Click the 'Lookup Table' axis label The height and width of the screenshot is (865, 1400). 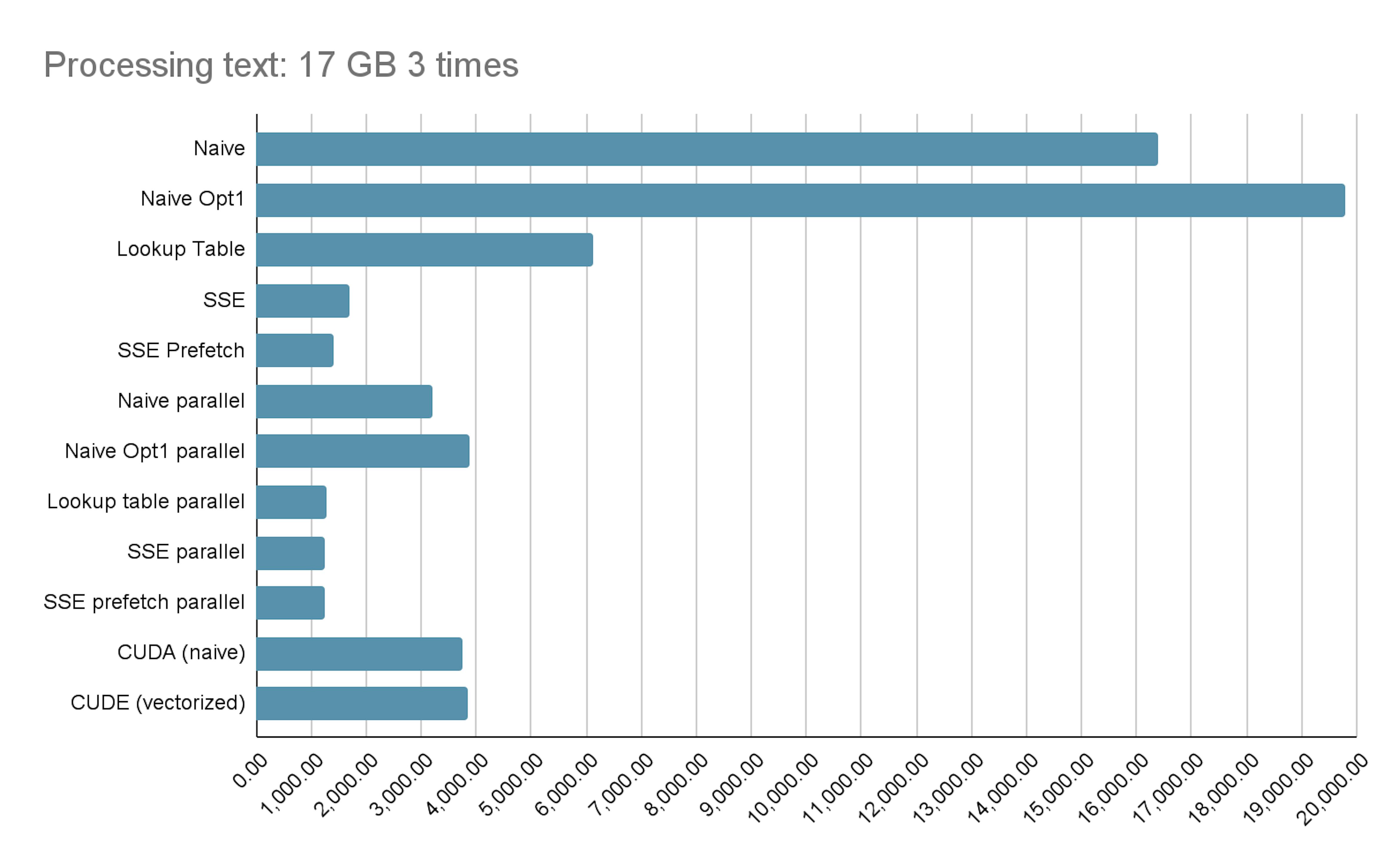pyautogui.click(x=180, y=249)
